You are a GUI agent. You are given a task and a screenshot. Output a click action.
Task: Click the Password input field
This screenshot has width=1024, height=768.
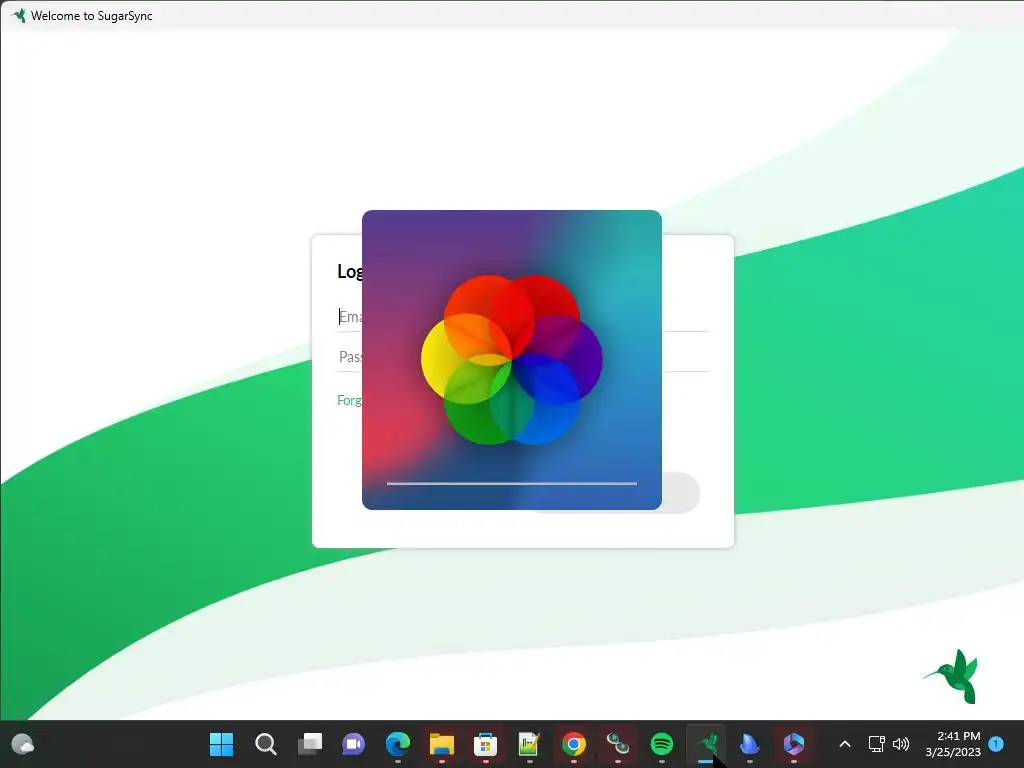click(x=522, y=357)
